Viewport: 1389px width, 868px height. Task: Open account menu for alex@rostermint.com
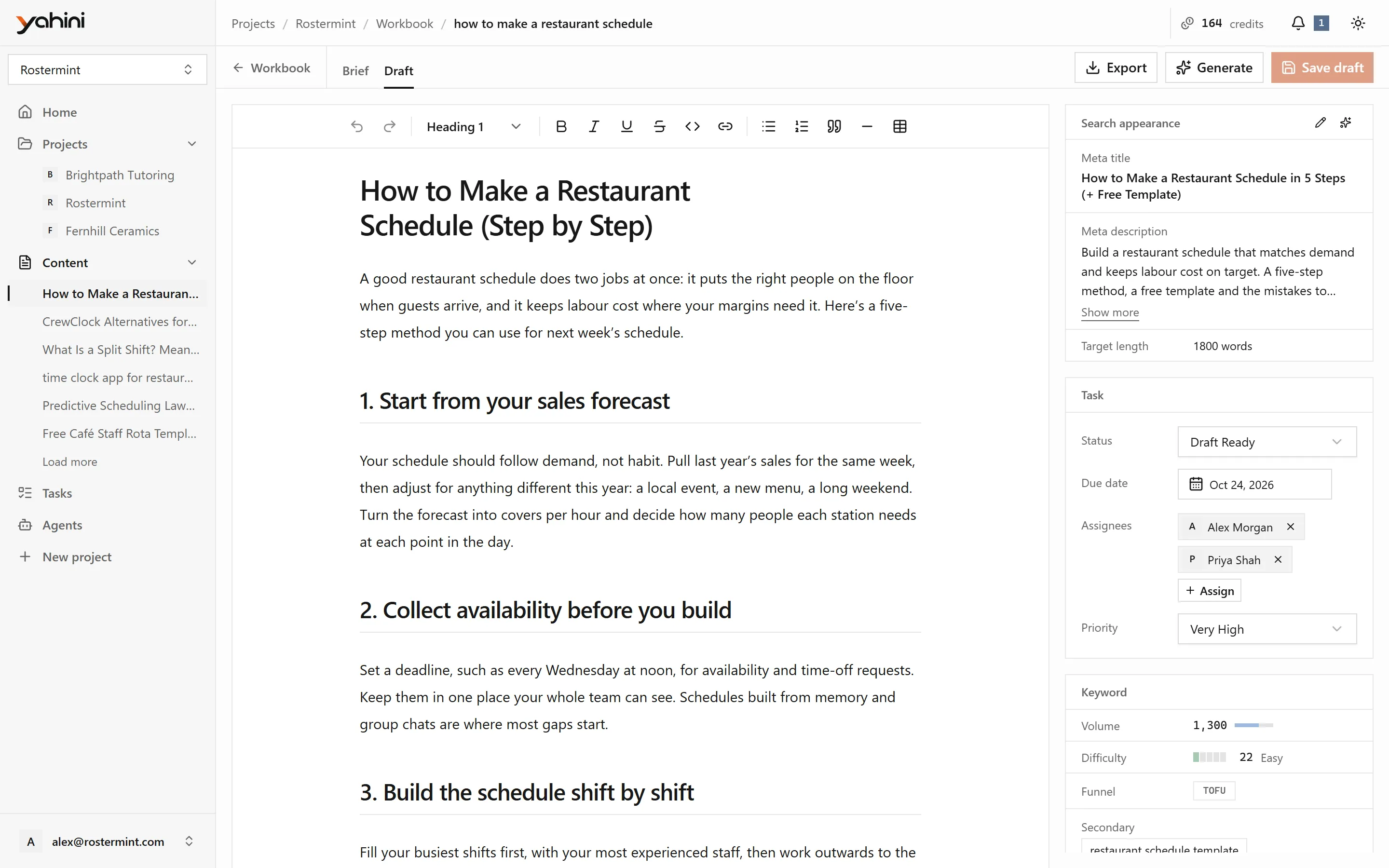point(108,841)
